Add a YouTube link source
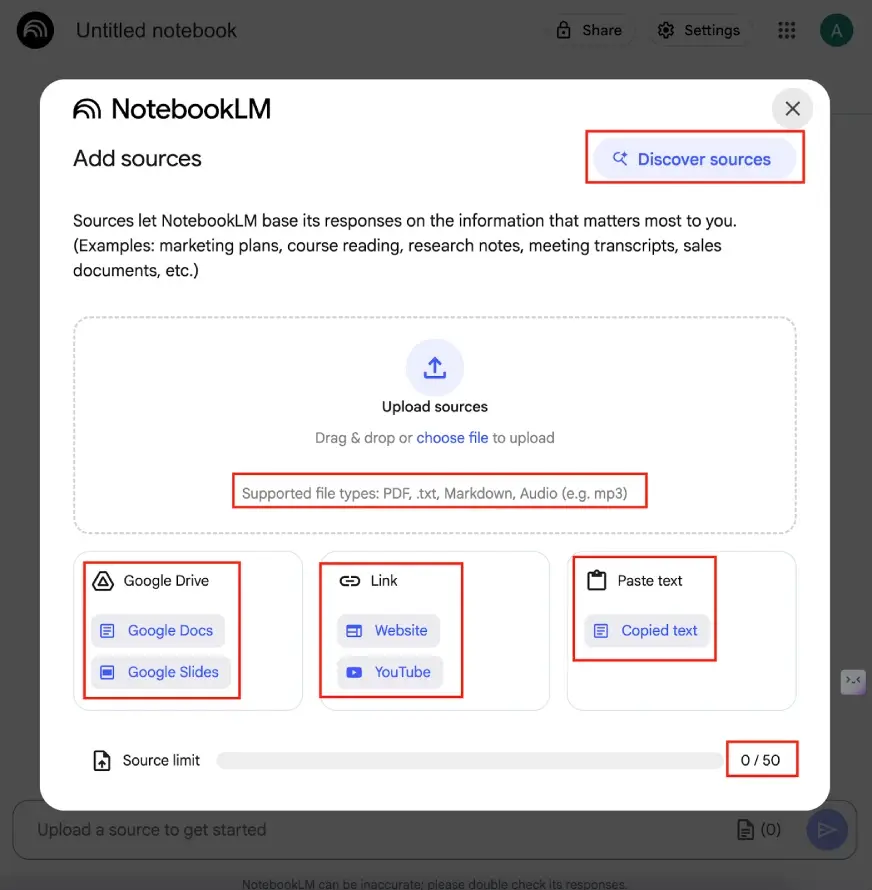This screenshot has width=872, height=890. point(390,672)
